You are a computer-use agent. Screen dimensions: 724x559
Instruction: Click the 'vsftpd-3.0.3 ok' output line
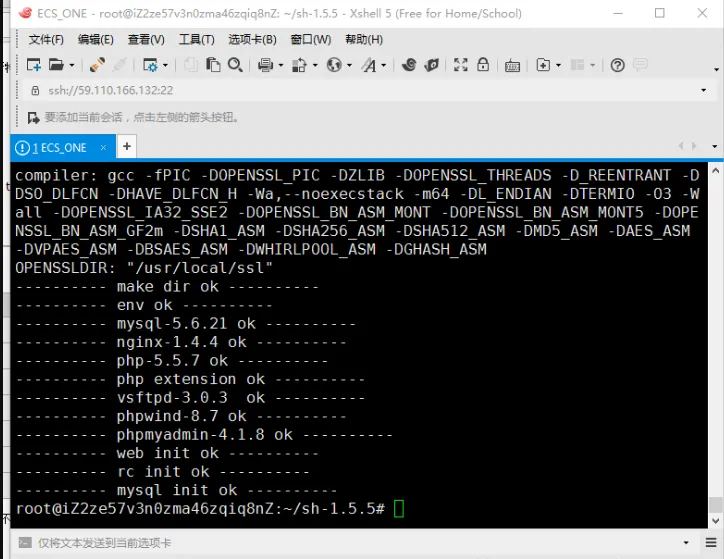coord(190,397)
